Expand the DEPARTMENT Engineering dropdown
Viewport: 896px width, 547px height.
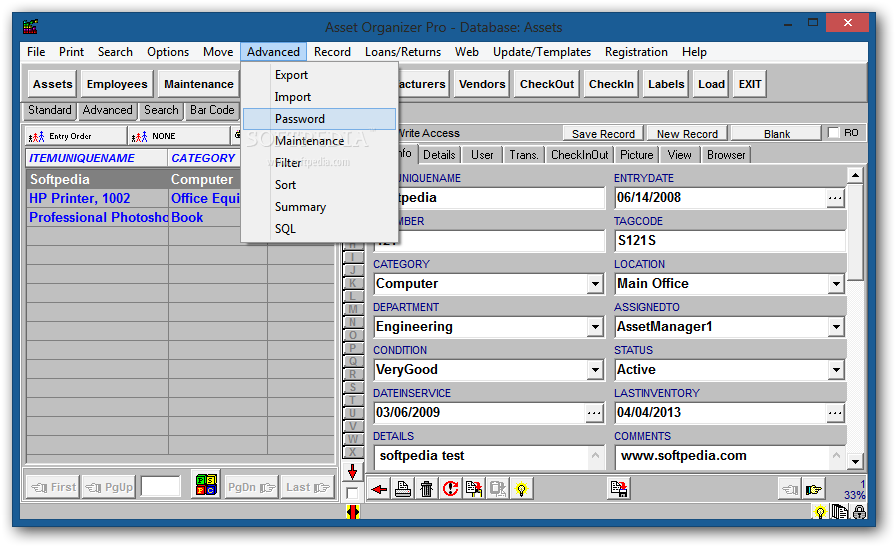pos(595,327)
